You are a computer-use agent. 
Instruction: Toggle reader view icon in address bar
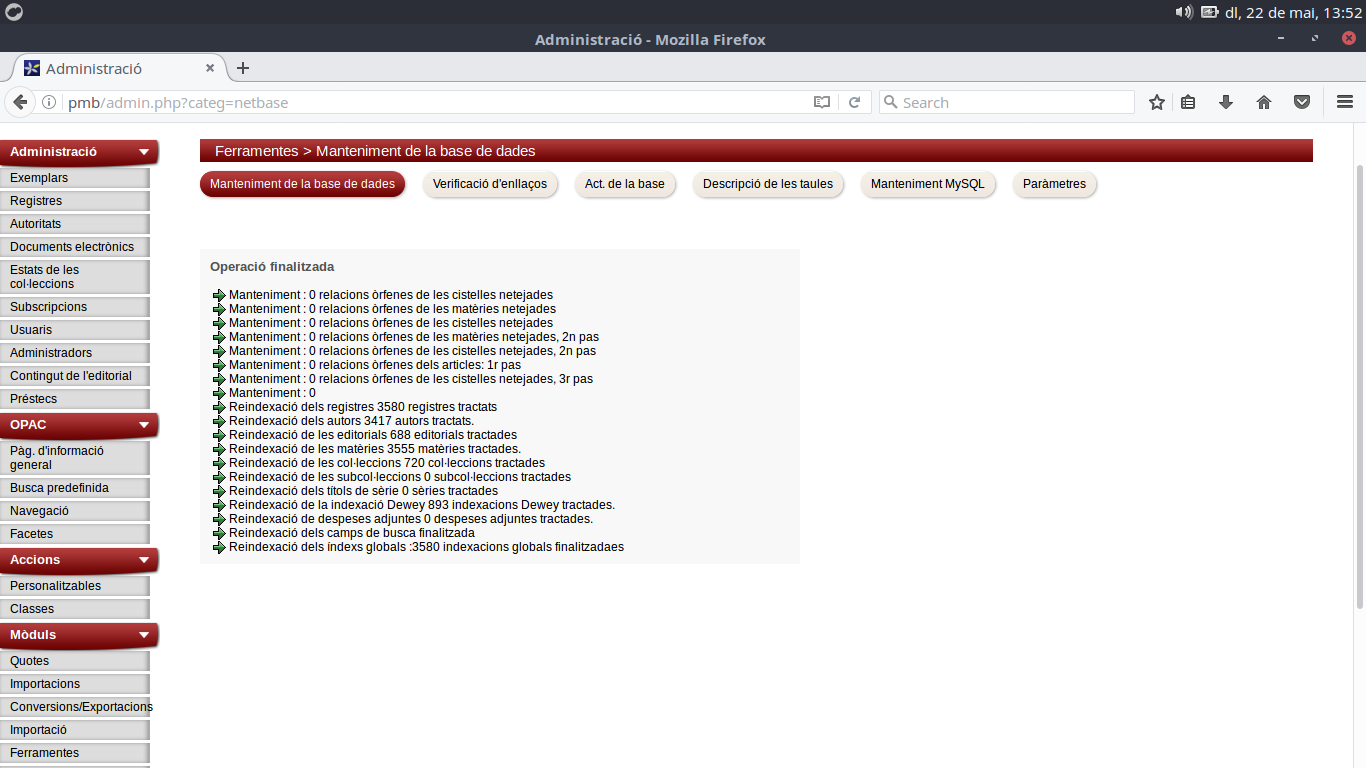point(822,102)
